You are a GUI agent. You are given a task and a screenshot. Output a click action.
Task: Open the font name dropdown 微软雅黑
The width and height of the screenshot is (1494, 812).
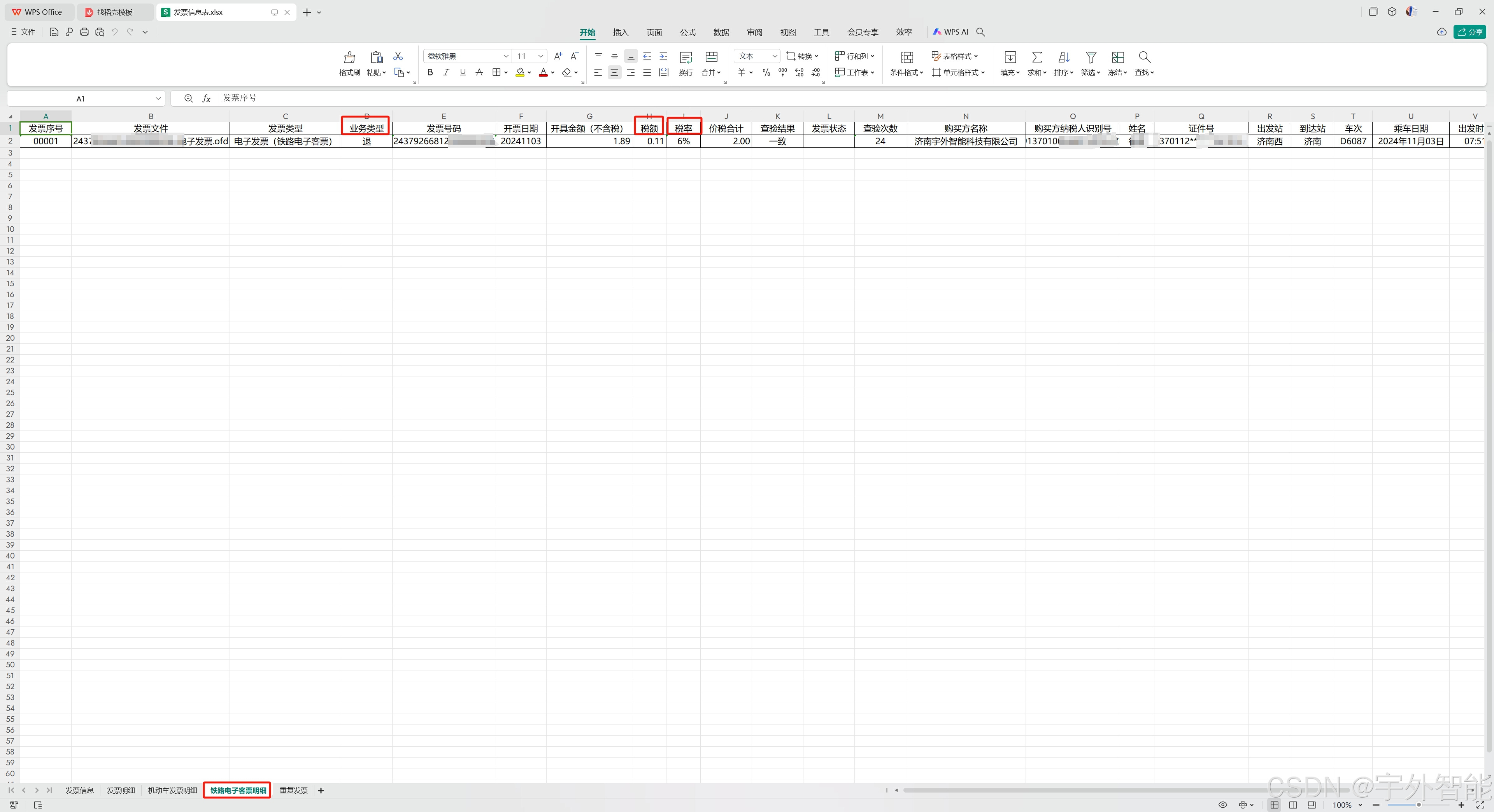coord(506,56)
